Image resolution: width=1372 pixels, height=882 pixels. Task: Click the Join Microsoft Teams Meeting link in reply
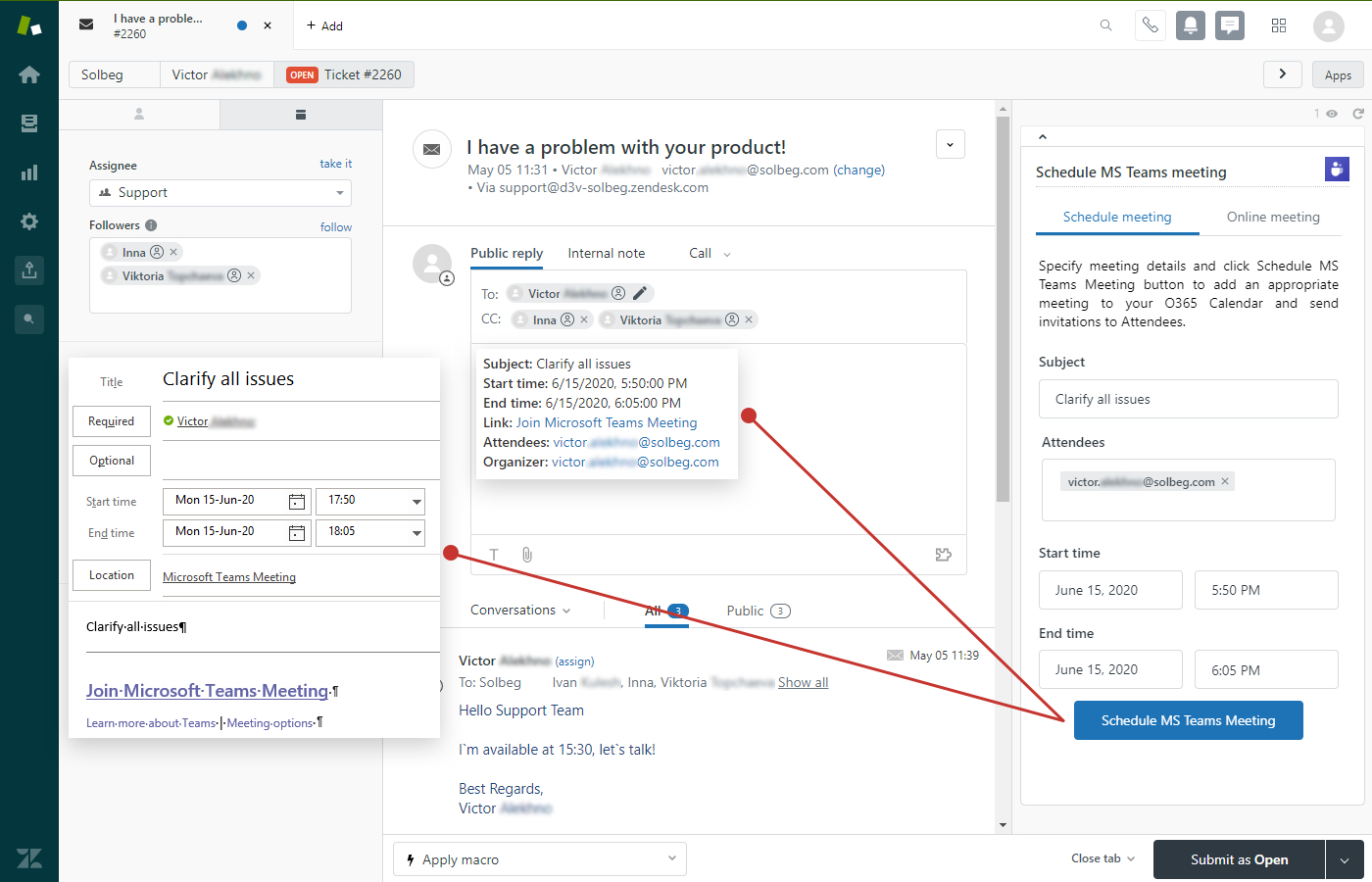607,422
